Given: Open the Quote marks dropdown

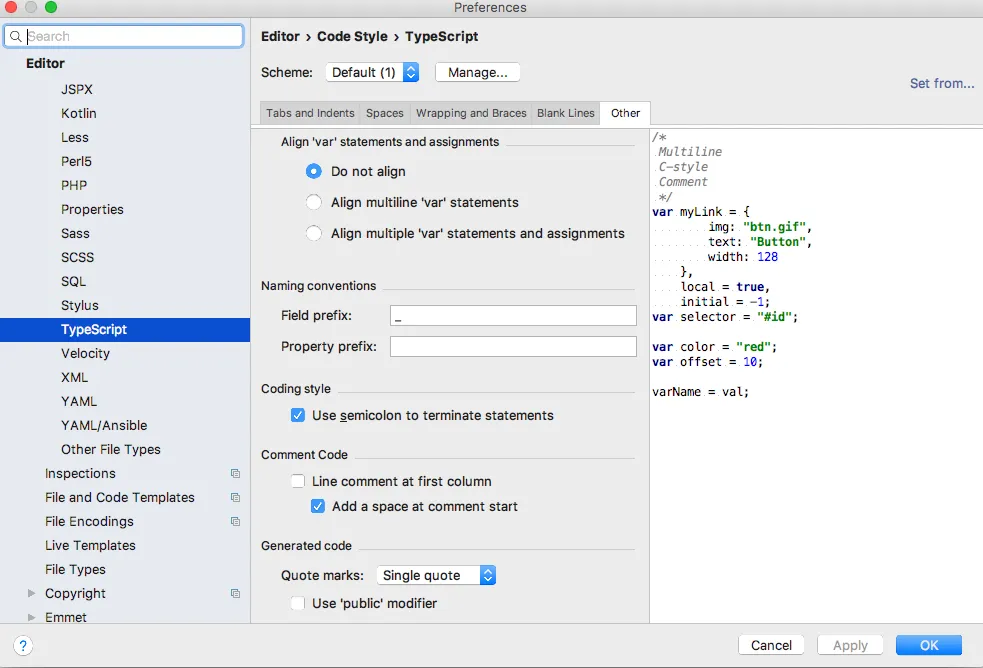Looking at the screenshot, I should tap(436, 575).
